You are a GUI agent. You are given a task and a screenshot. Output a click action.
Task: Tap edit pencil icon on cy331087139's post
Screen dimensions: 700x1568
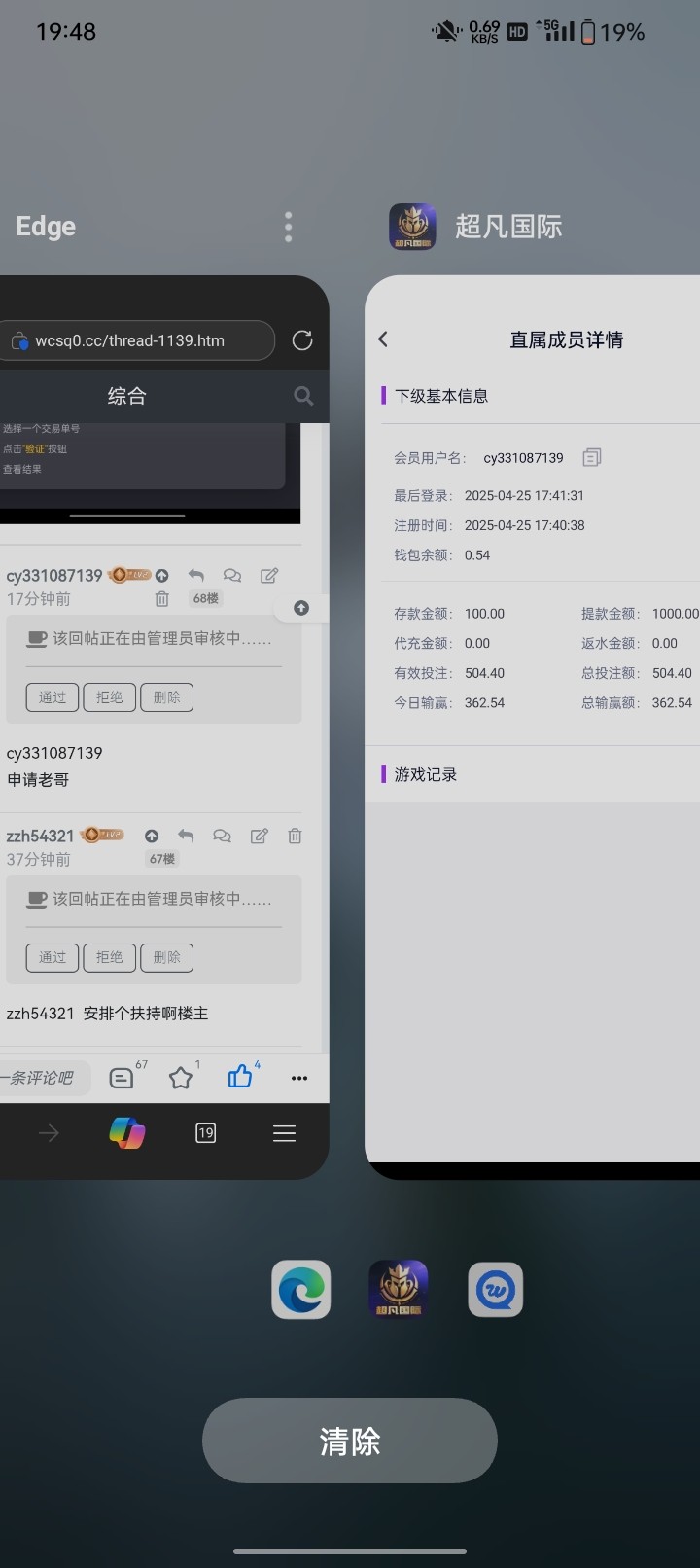[269, 575]
